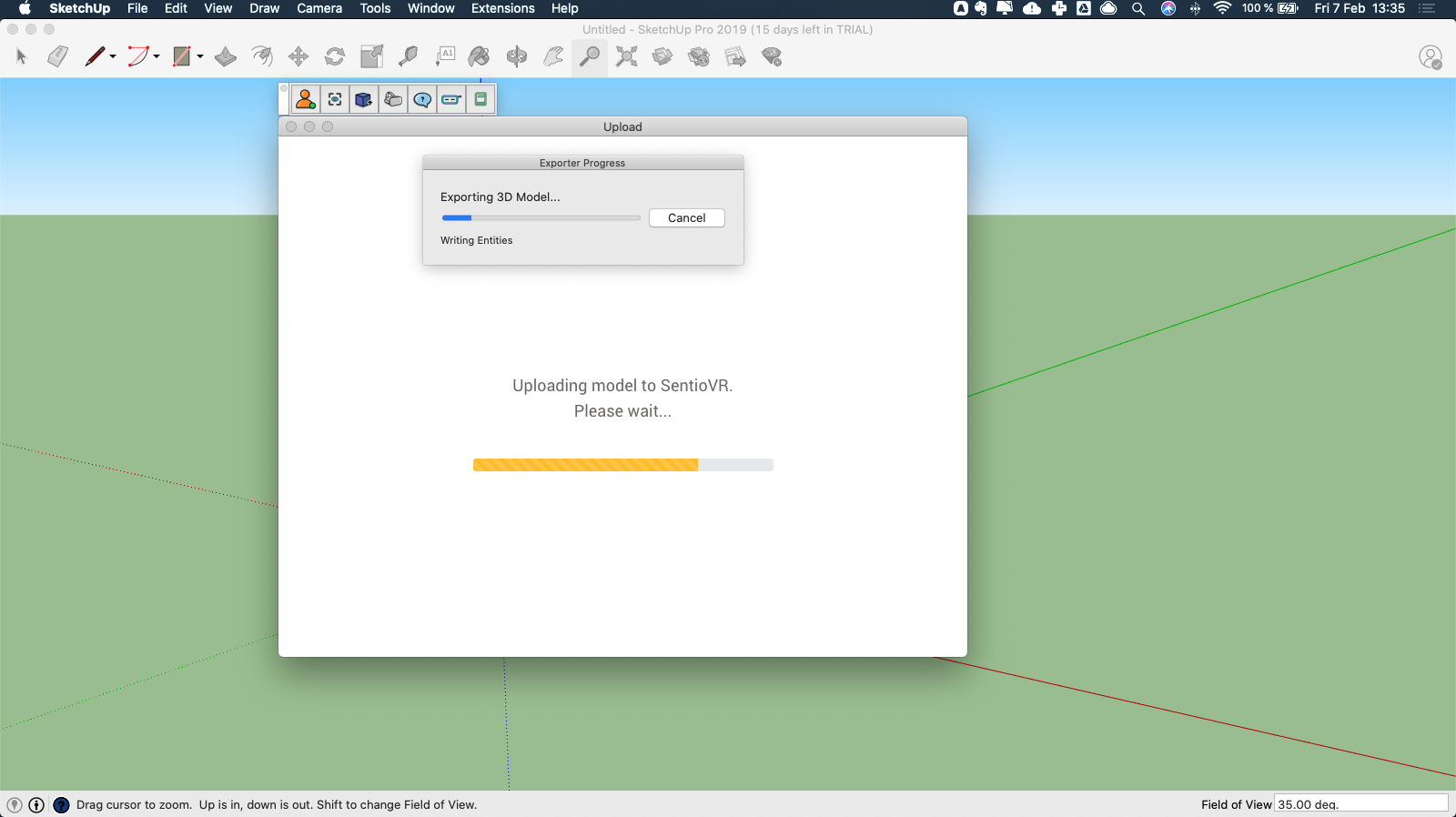1456x817 pixels.
Task: Select the Text label tool
Action: (x=445, y=56)
